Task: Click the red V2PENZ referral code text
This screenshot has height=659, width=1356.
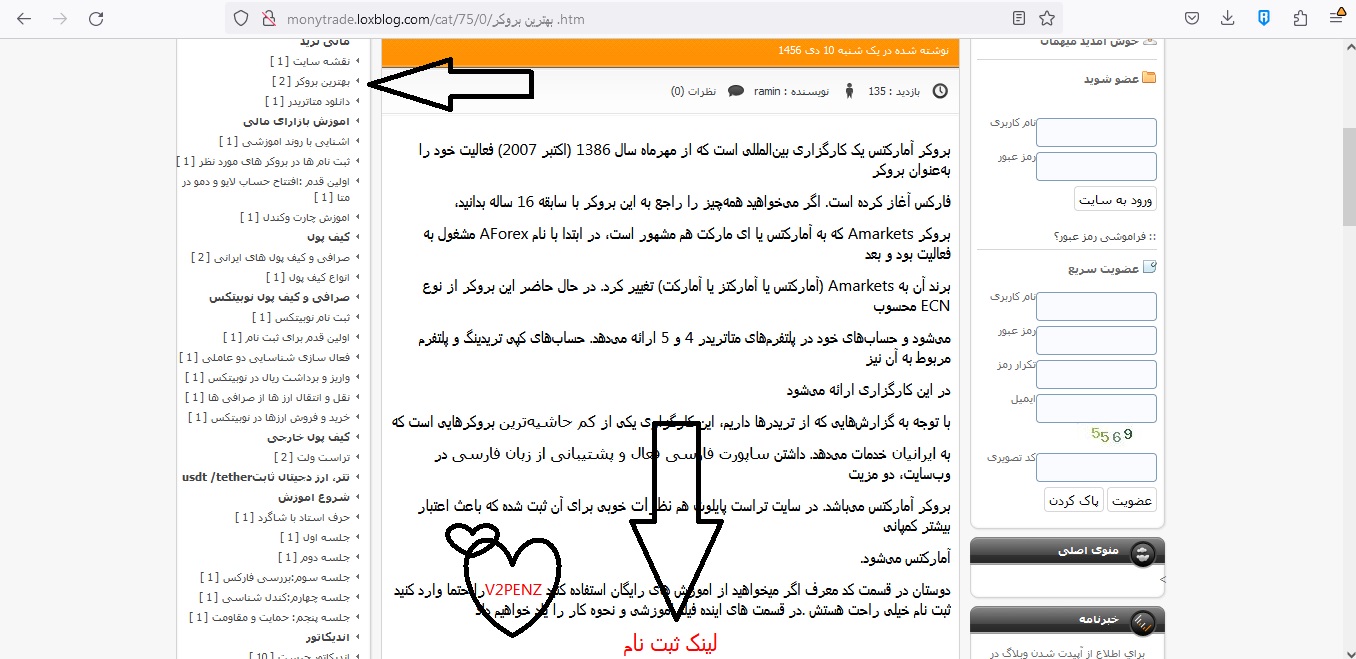Action: click(x=513, y=589)
